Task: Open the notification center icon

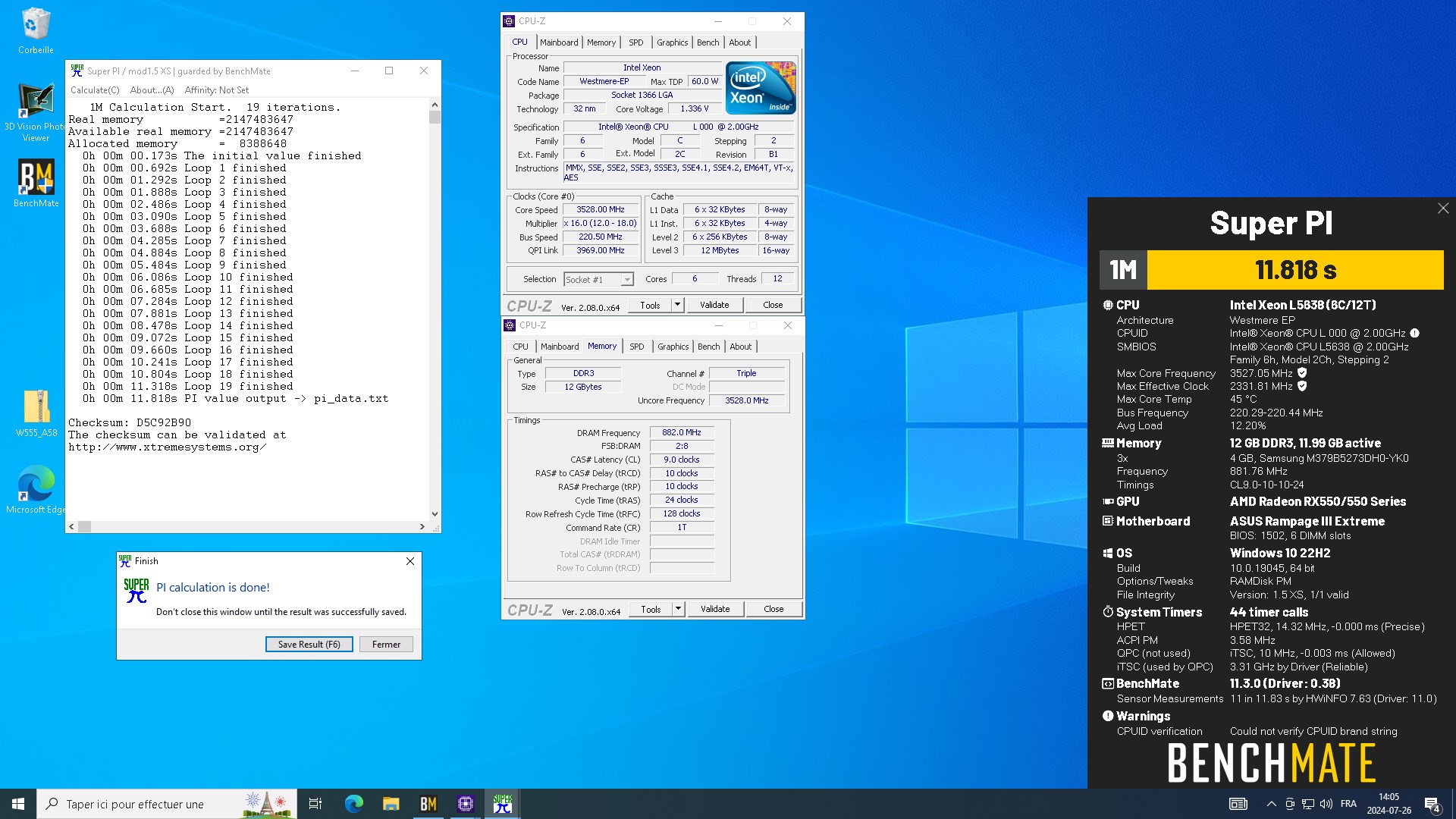Action: coord(1432,804)
